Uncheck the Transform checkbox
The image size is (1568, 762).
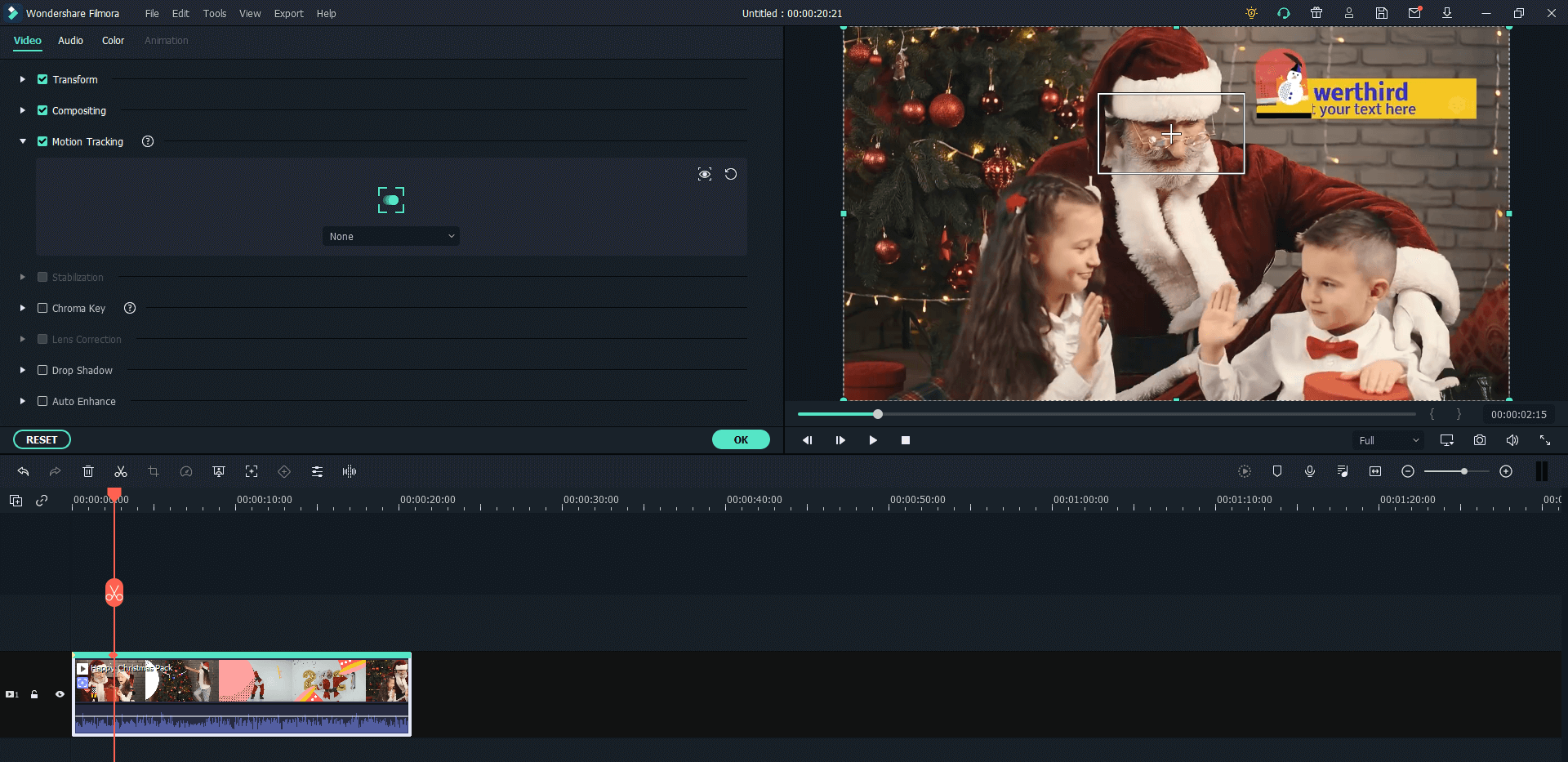(x=42, y=79)
